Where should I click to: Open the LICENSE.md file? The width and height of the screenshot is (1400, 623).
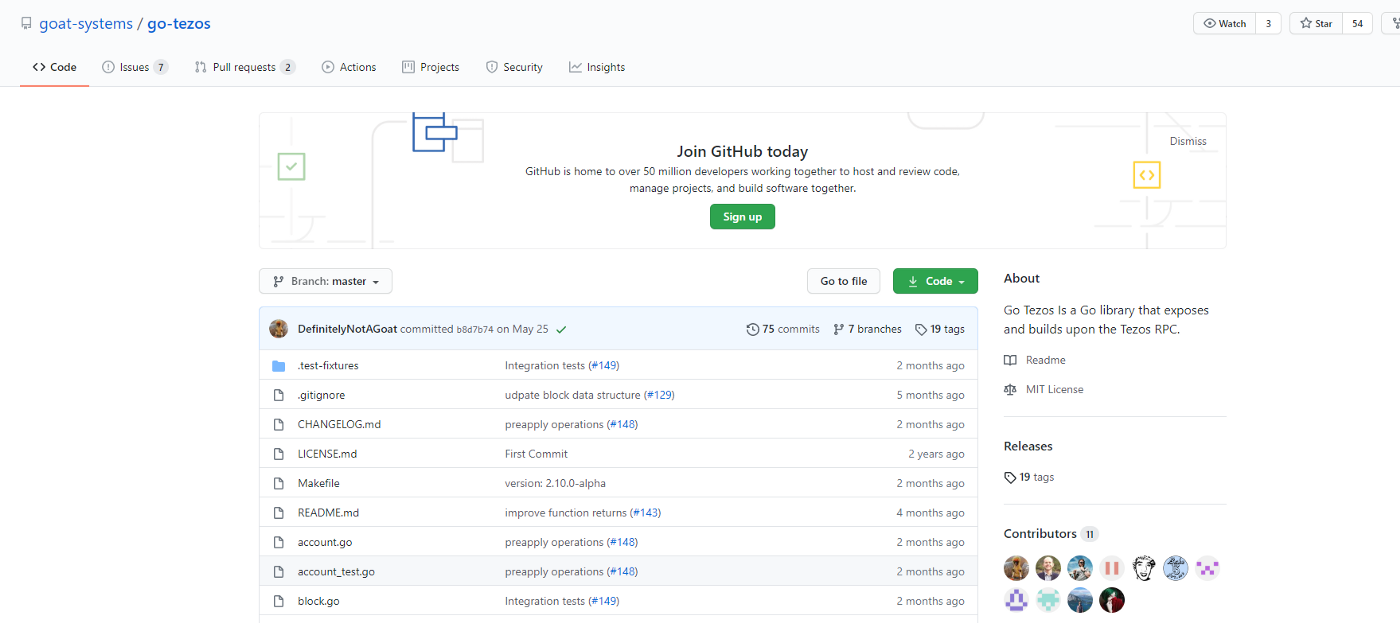pos(327,454)
